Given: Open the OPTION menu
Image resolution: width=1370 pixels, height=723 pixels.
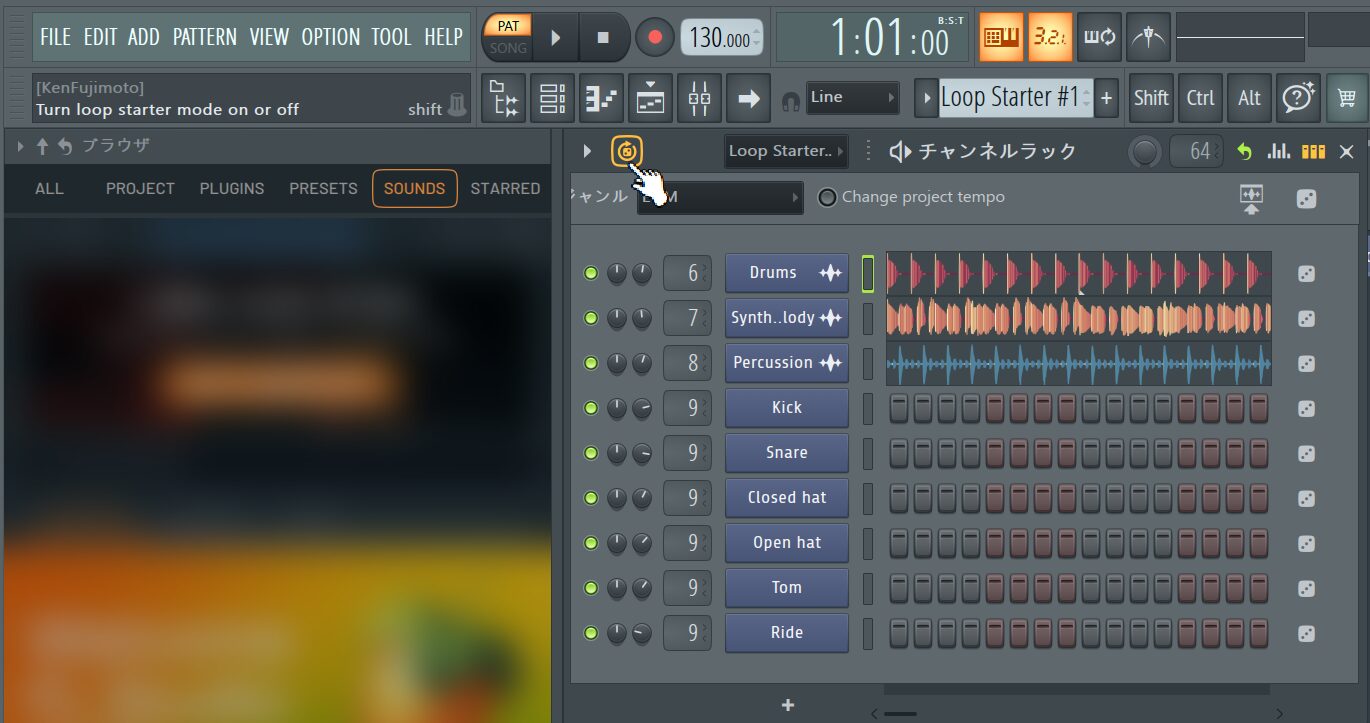Looking at the screenshot, I should 330,37.
